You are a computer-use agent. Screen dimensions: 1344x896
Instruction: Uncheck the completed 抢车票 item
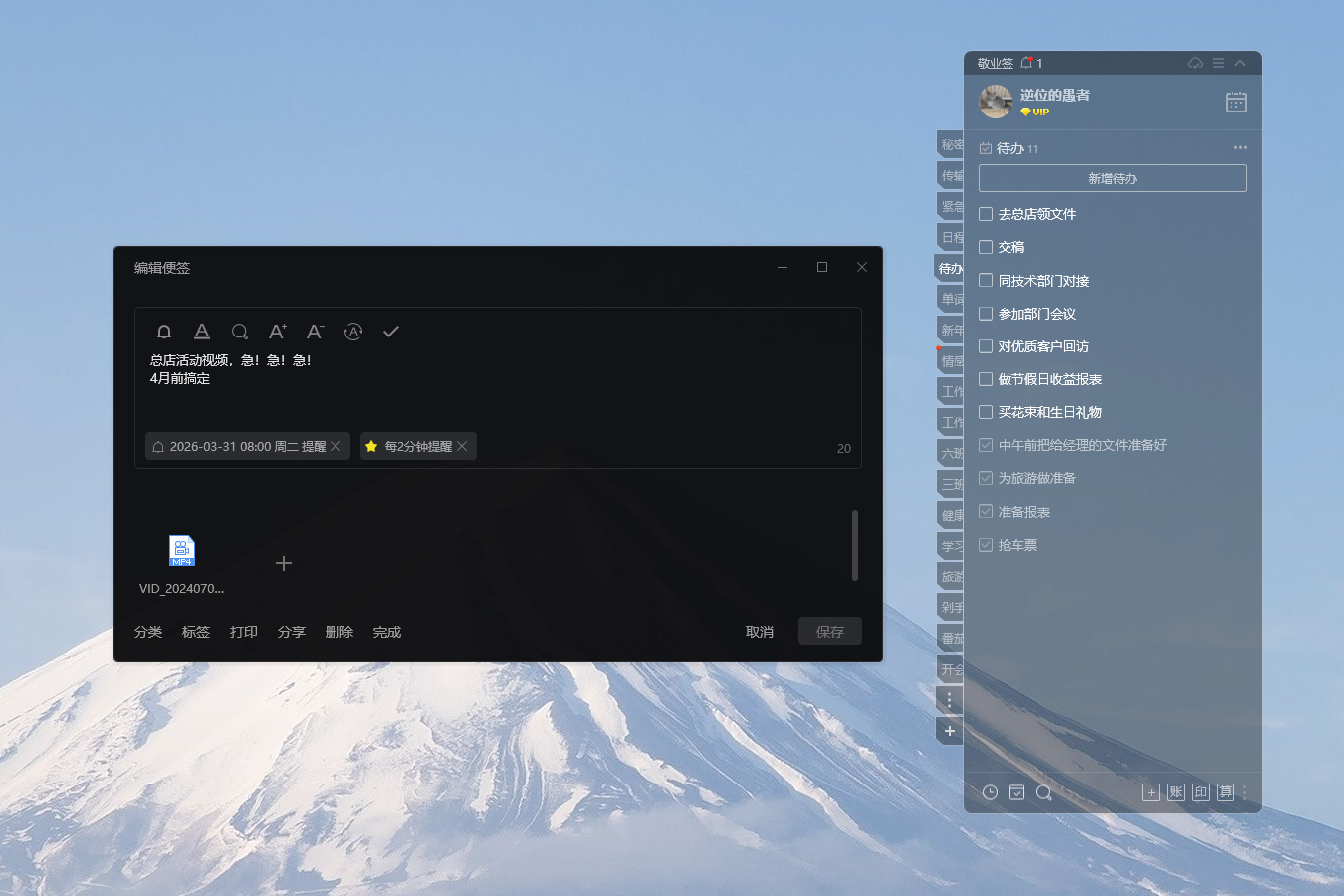point(986,545)
